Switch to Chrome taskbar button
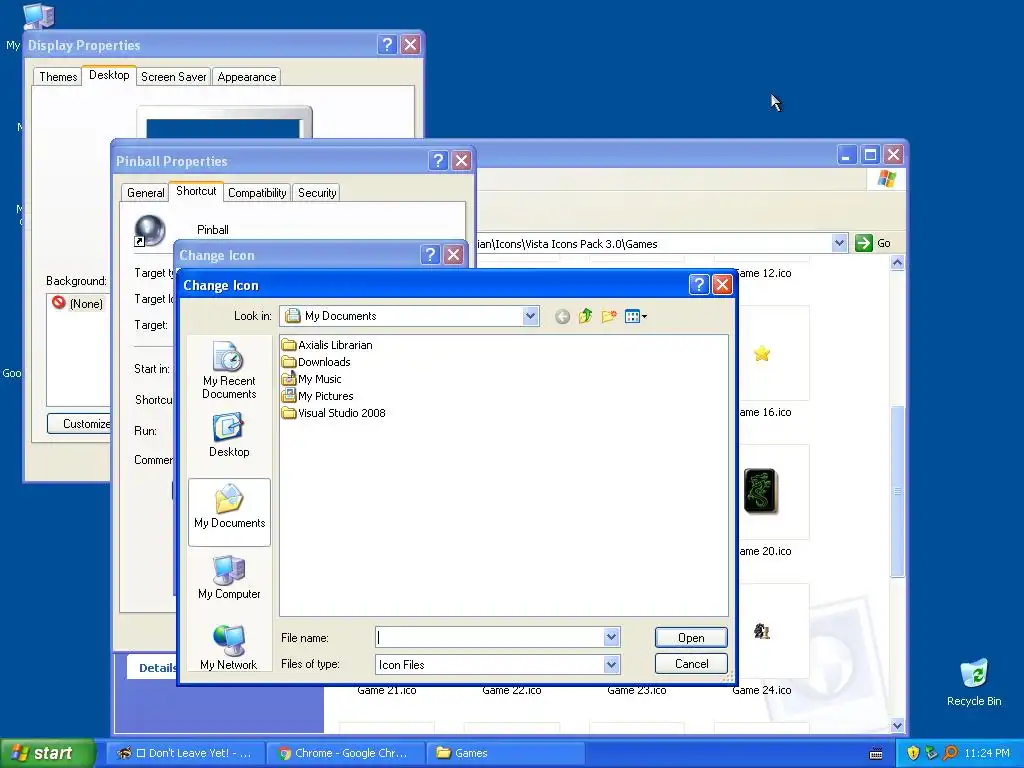The height and width of the screenshot is (768, 1024). tap(345, 753)
